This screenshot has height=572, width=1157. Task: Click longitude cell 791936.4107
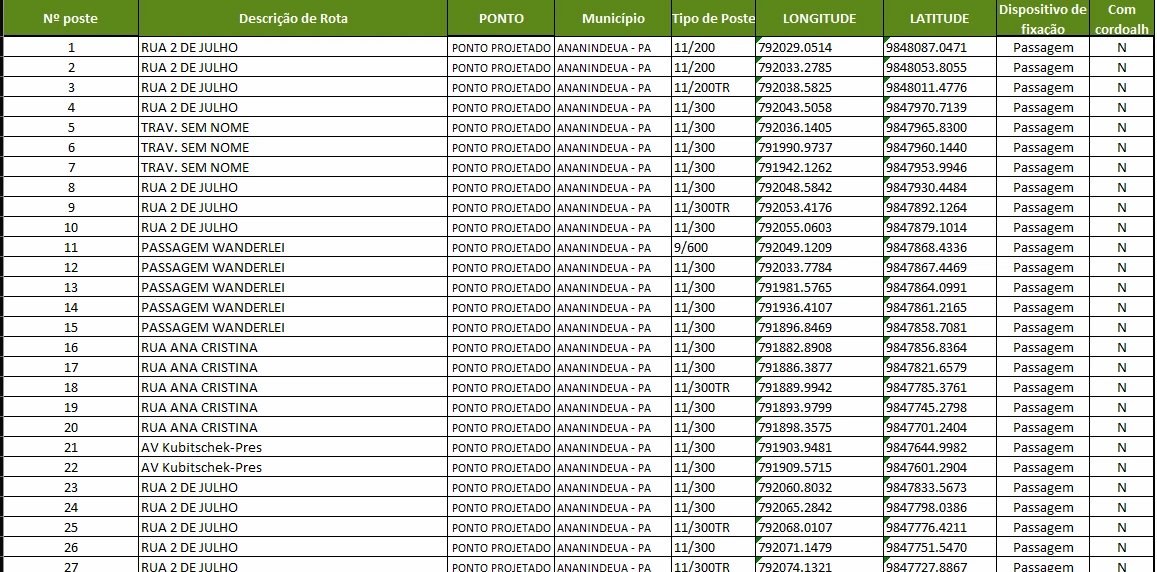tap(820, 307)
